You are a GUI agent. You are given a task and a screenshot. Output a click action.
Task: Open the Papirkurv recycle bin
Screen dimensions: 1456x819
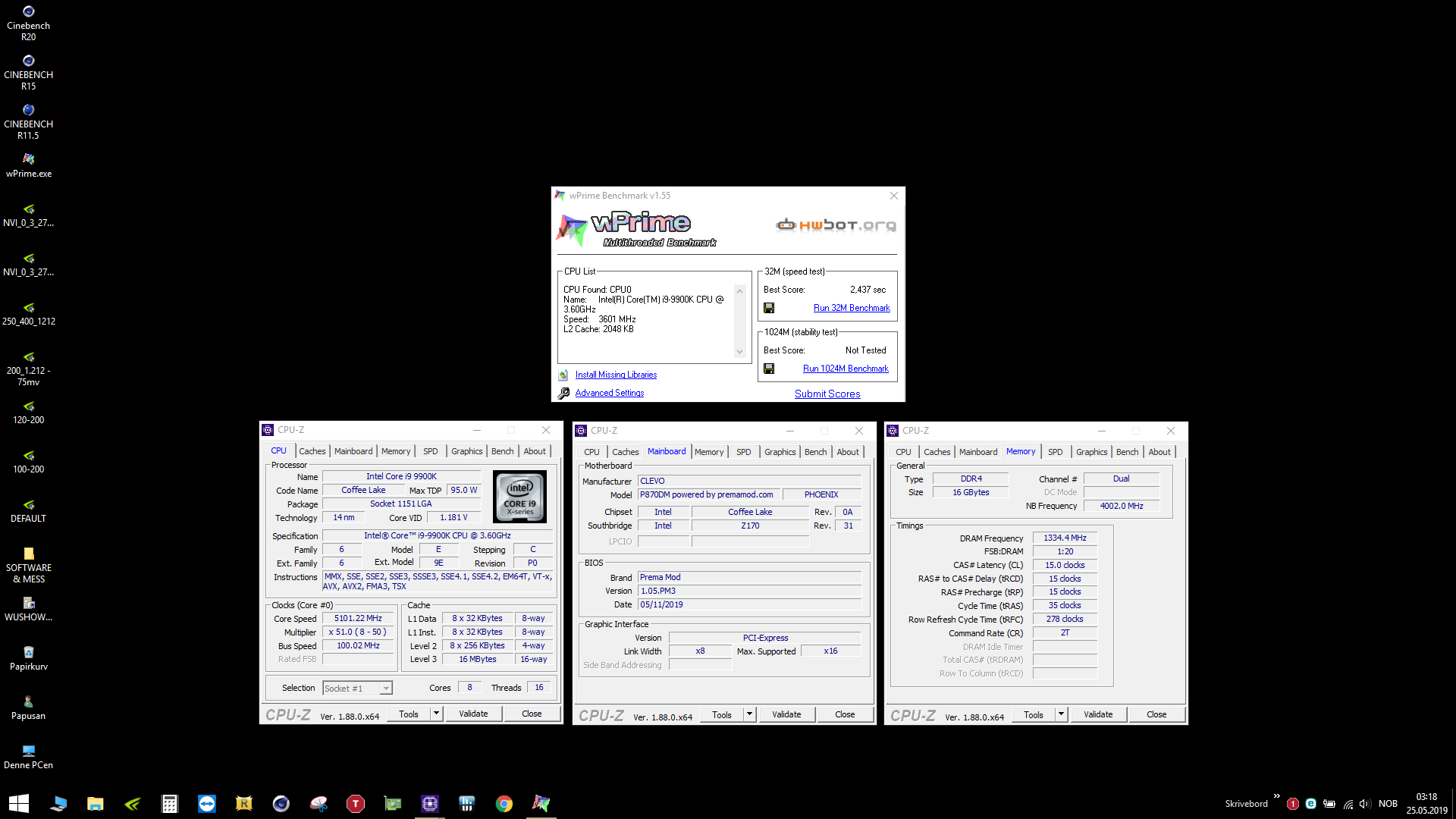click(x=28, y=658)
